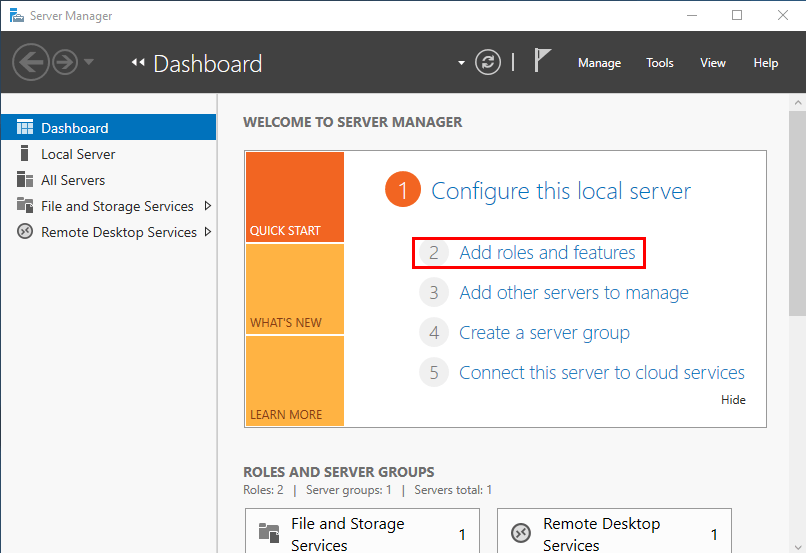Open File and Storage Services navigation item

click(108, 206)
